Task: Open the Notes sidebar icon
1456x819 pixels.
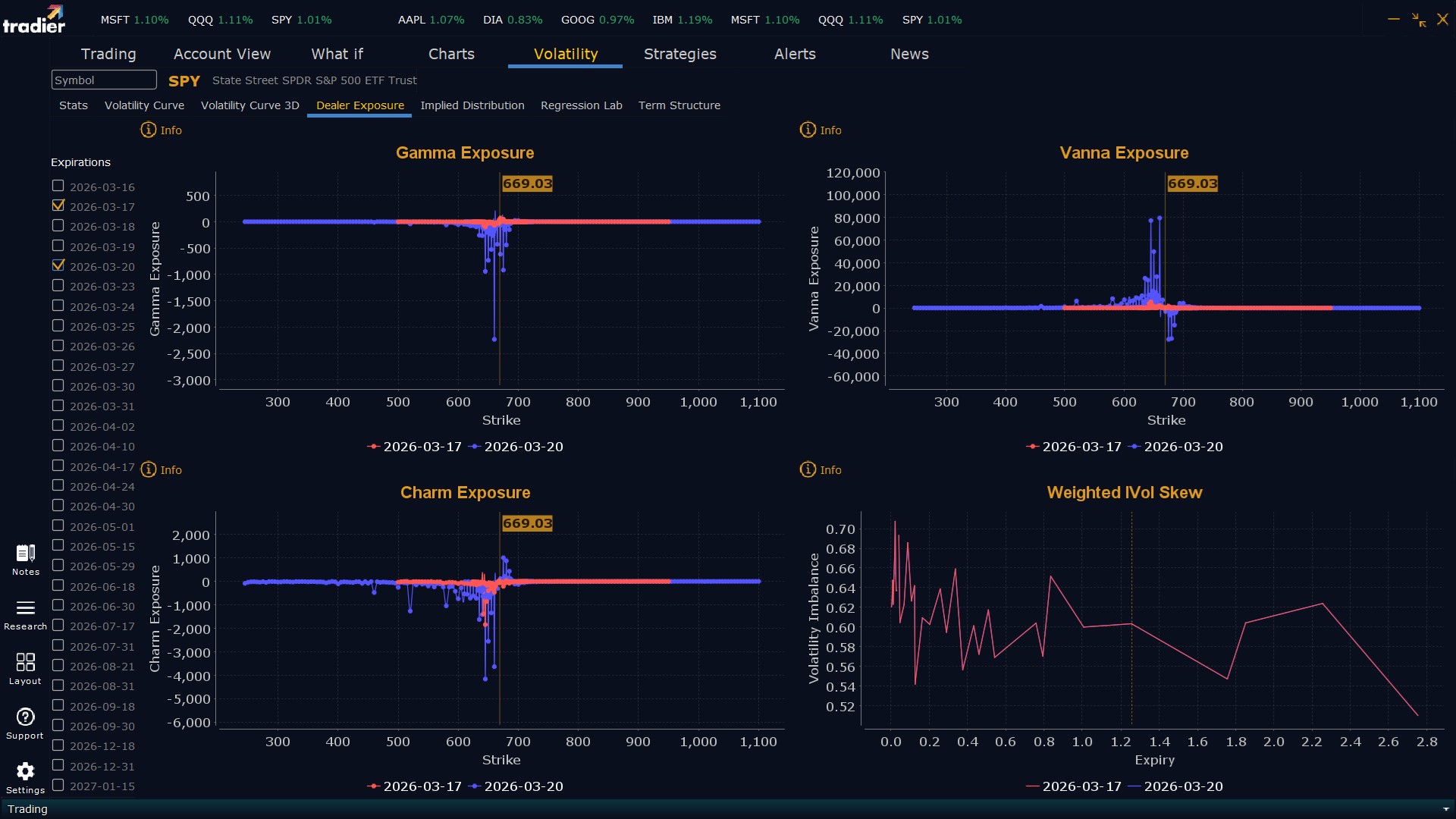Action: (25, 554)
